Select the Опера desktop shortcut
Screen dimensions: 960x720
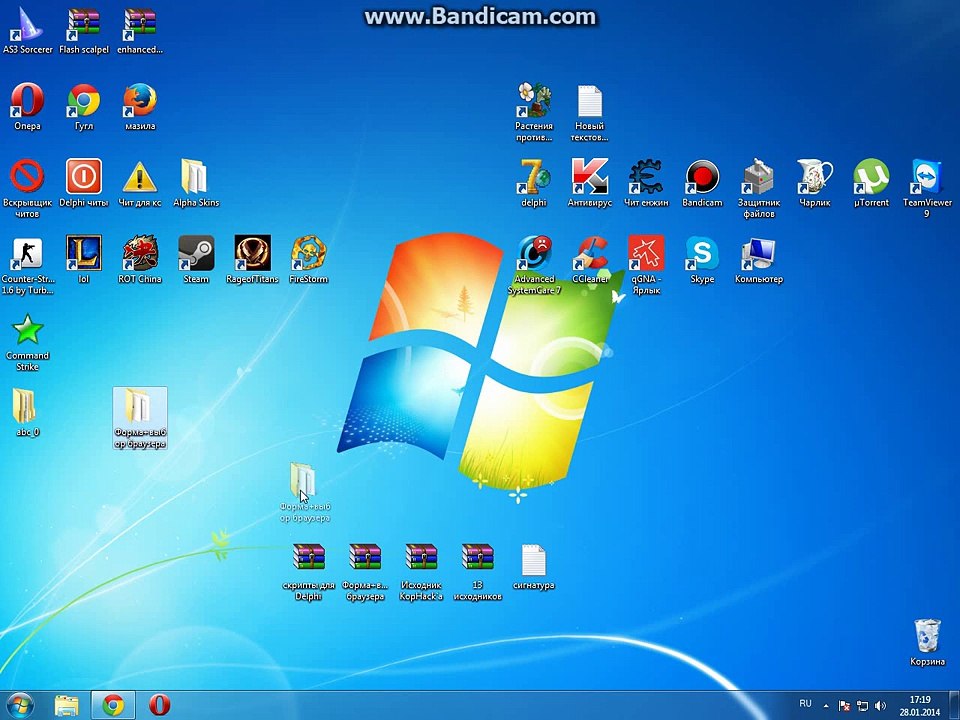pyautogui.click(x=28, y=106)
